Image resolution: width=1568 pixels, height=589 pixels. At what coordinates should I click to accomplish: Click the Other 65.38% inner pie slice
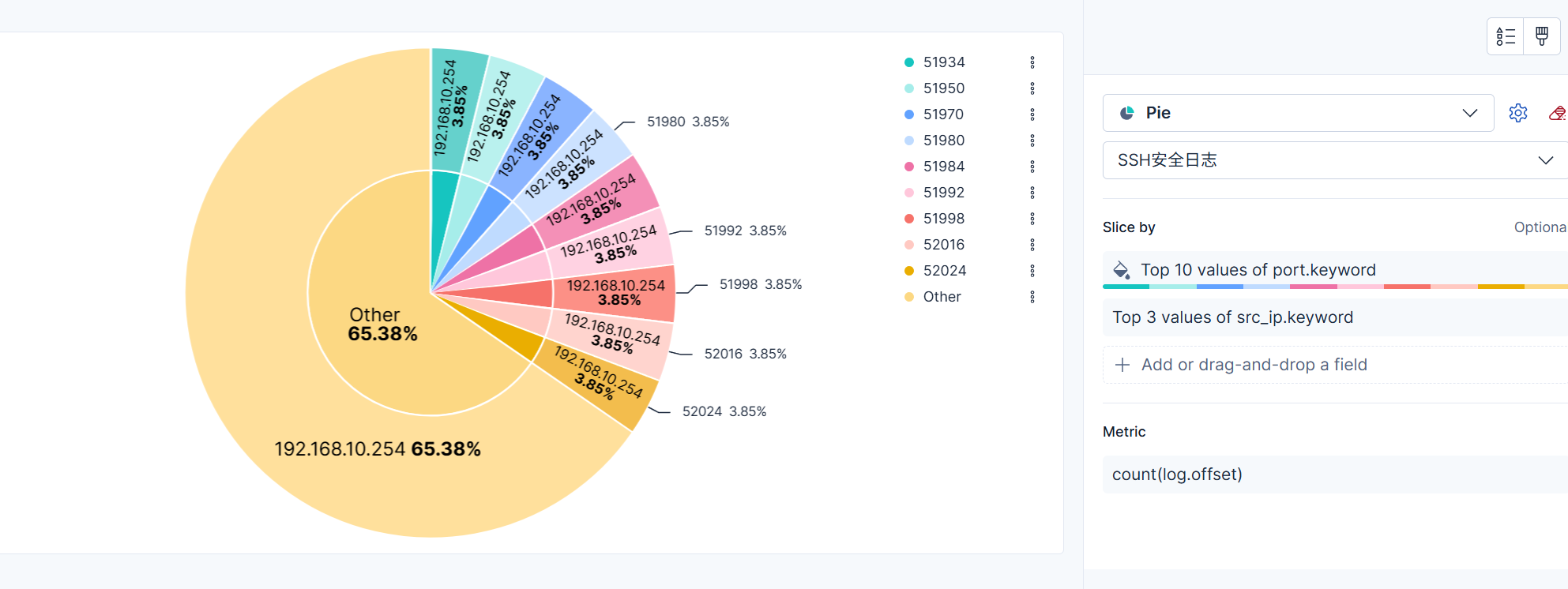pos(379,324)
